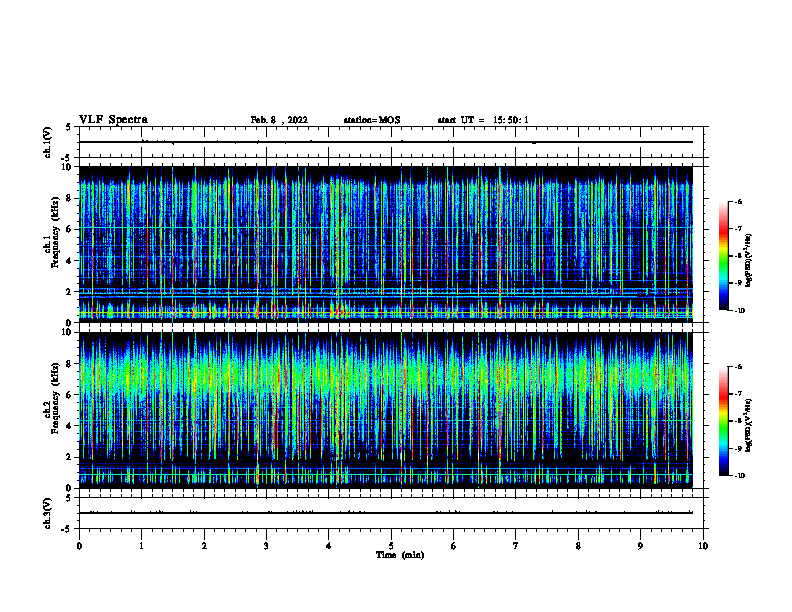The width and height of the screenshot is (792, 612).
Task: Click time axis tick label "8"
Action: click(x=578, y=546)
